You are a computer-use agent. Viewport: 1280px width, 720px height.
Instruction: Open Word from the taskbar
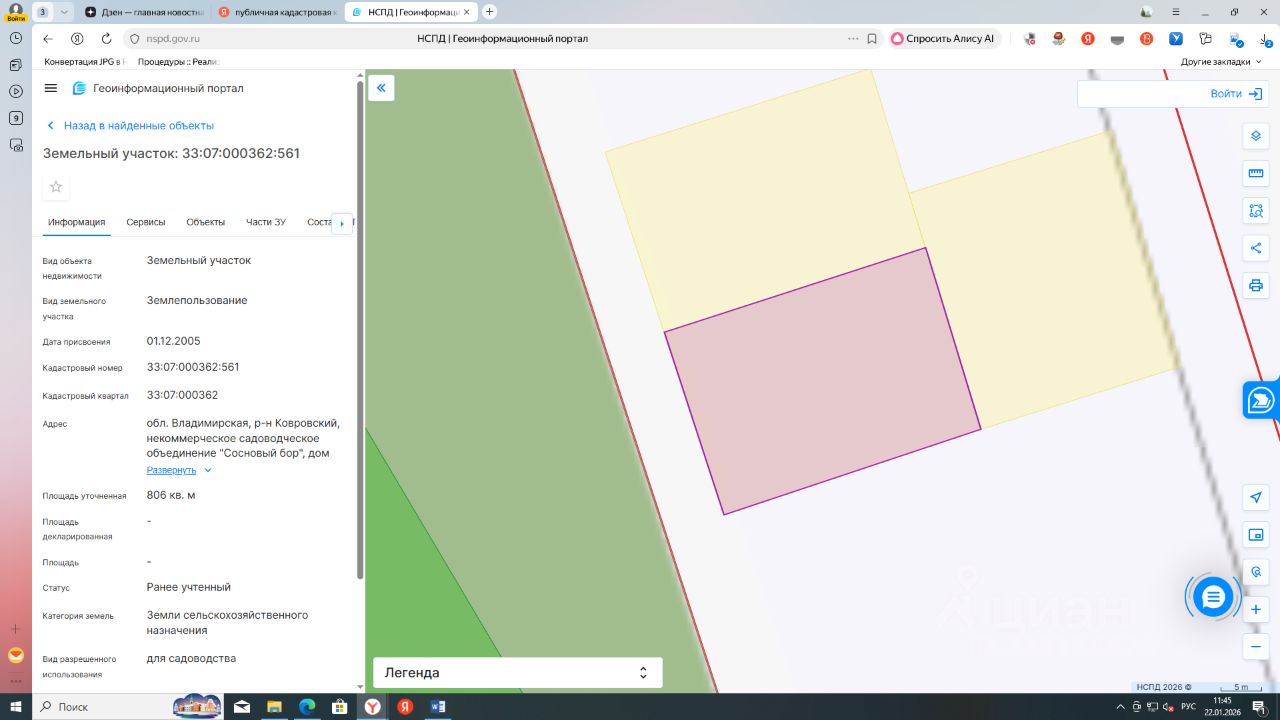pos(437,706)
